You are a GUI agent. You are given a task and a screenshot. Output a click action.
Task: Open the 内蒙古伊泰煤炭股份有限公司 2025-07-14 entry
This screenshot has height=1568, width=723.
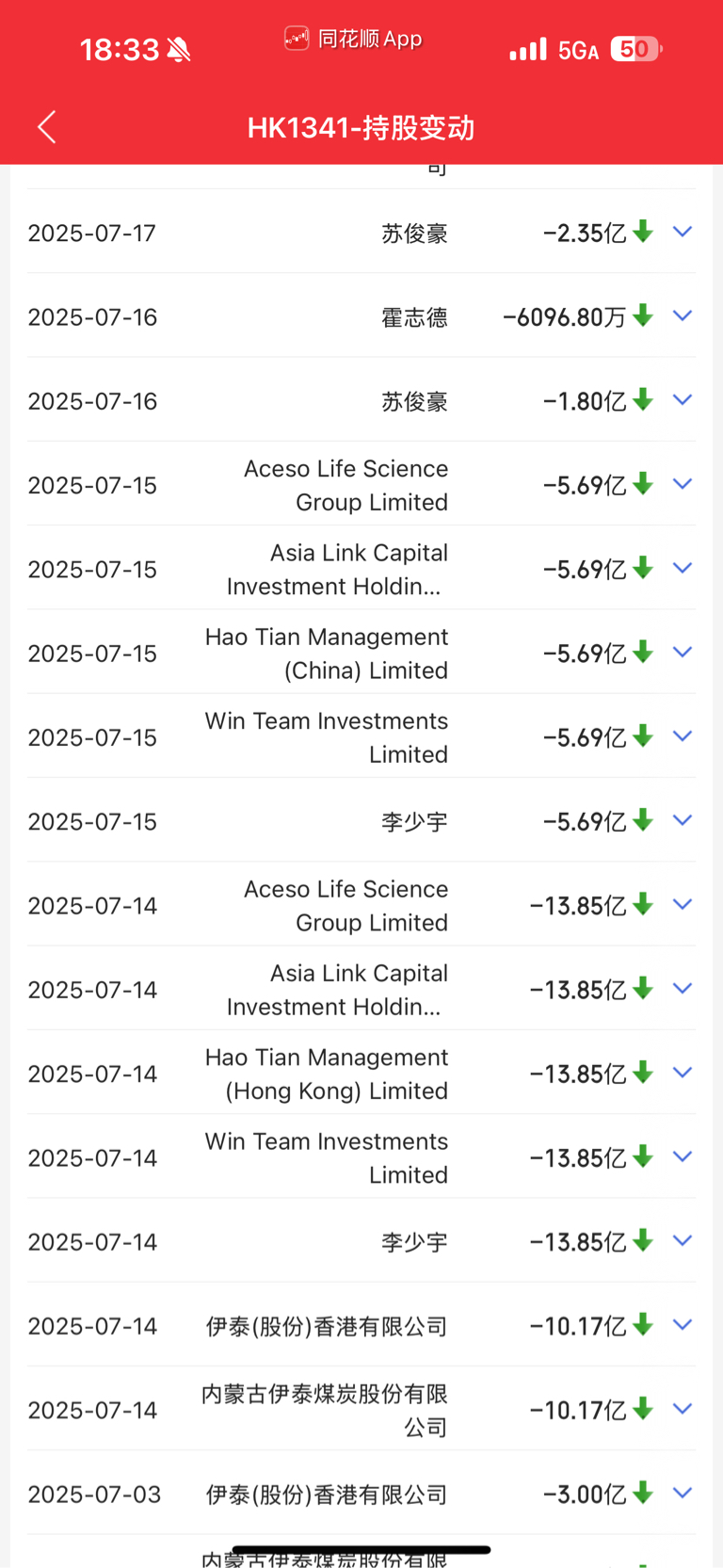361,1410
